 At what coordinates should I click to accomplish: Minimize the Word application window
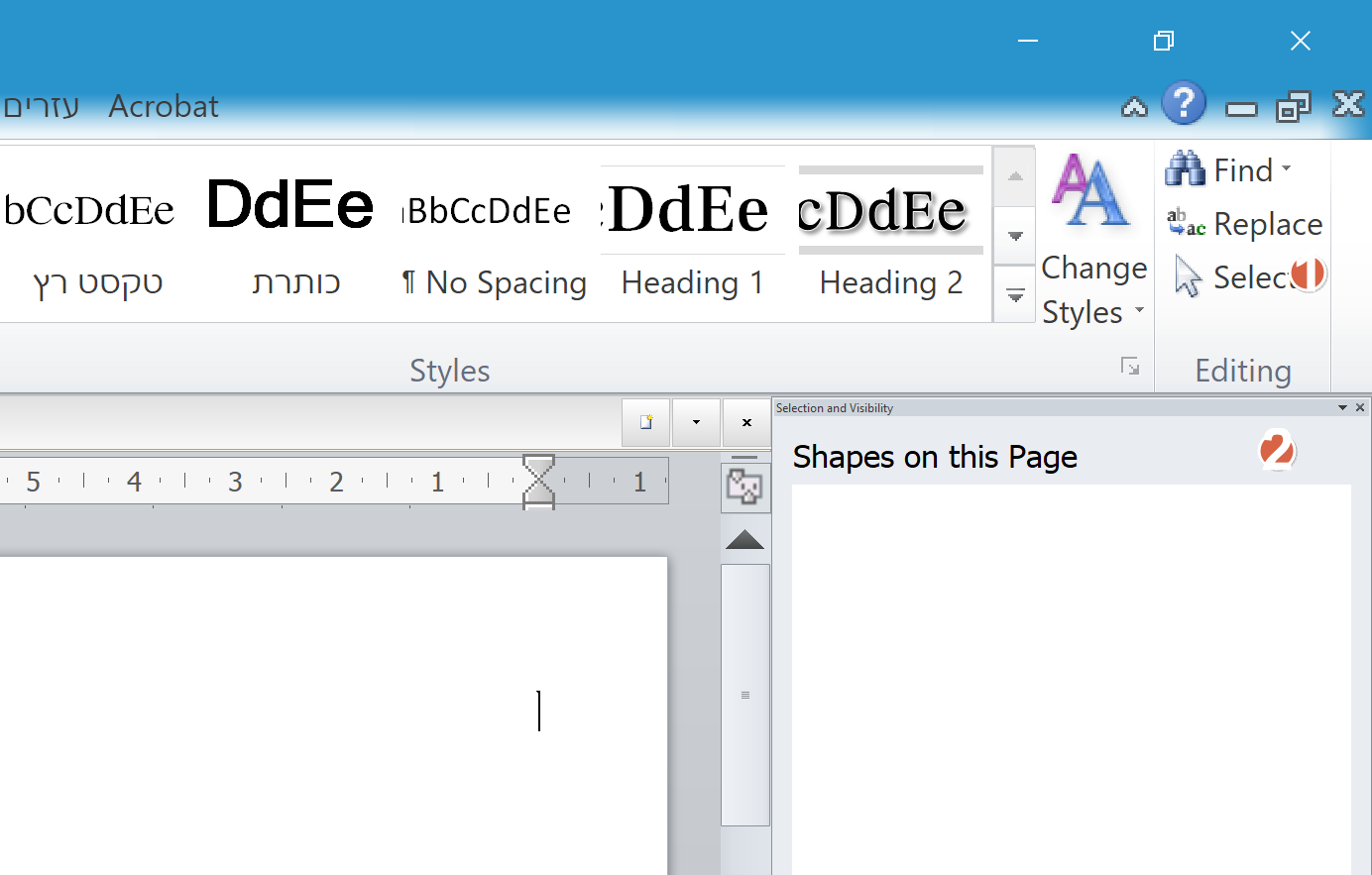tap(1028, 41)
